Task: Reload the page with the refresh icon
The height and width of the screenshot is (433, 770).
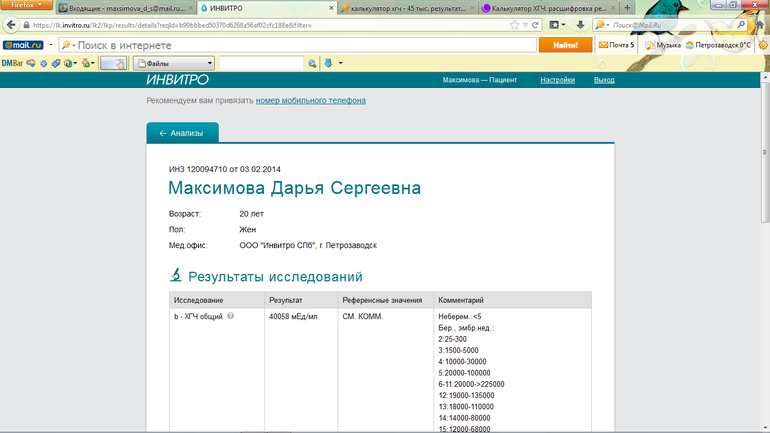Action: point(535,25)
